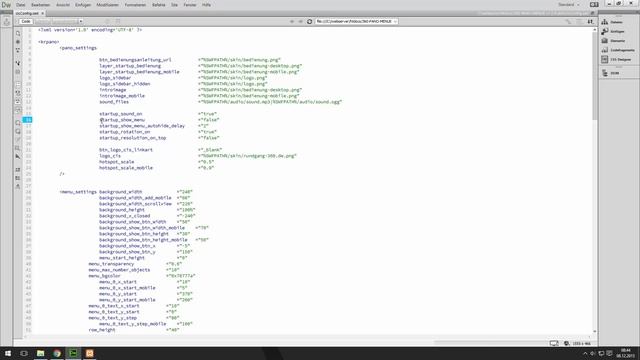Click the highlighted line number 15
The image size is (640, 360).
click(27, 120)
